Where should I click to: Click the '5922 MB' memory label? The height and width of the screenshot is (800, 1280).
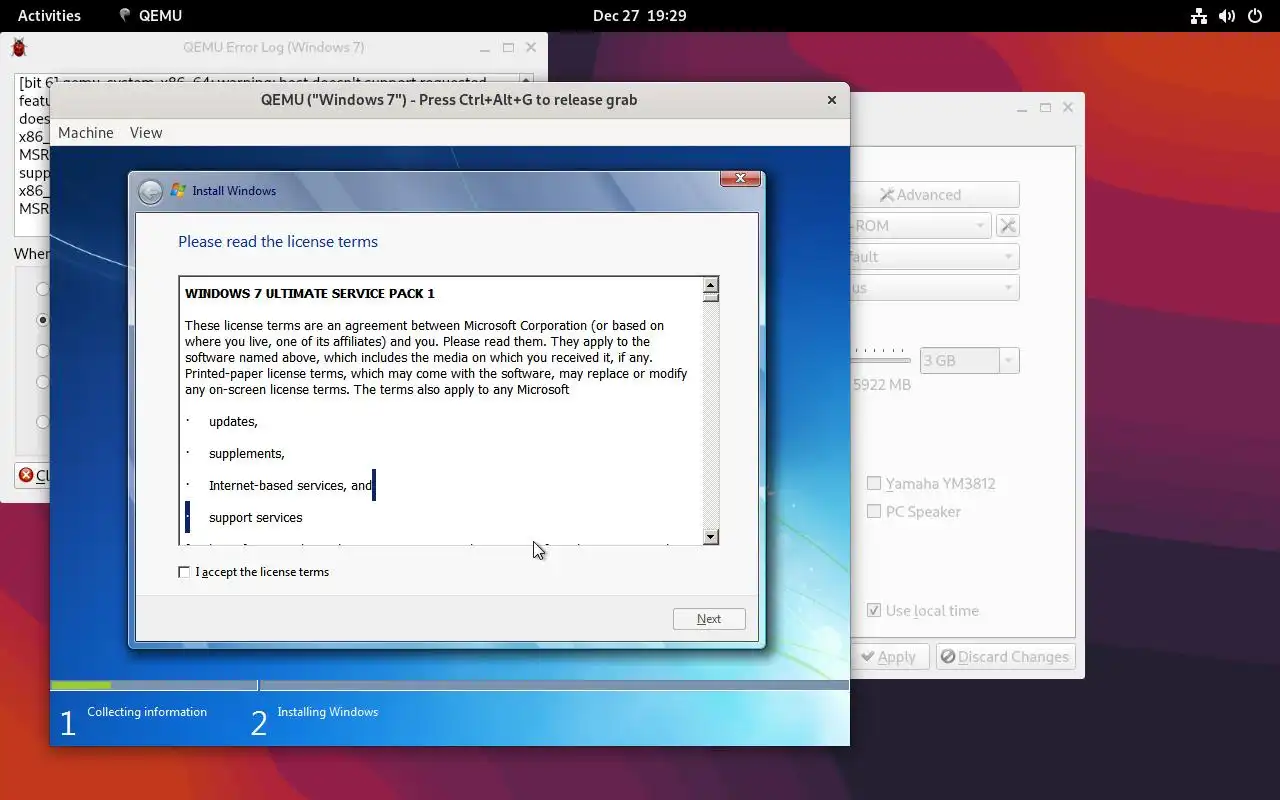point(881,384)
